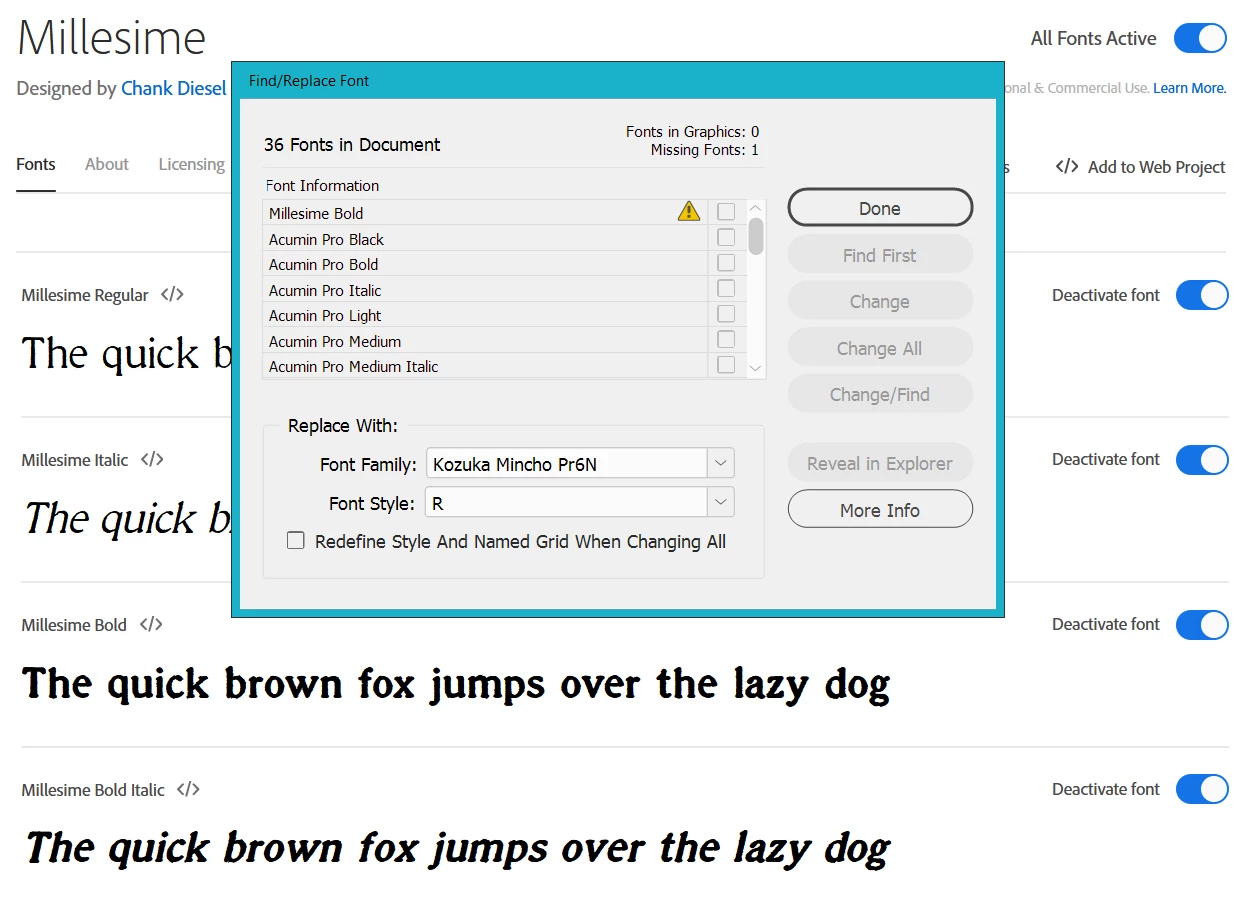Click the Done button
The height and width of the screenshot is (903, 1239).
pyautogui.click(x=880, y=208)
